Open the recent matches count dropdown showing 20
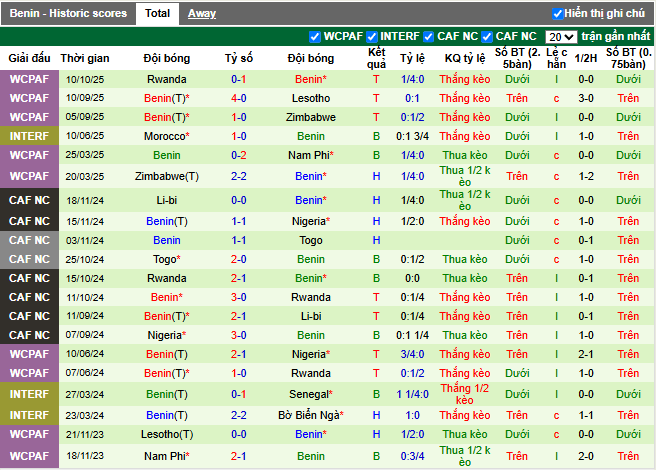656x470 pixels. 561,36
